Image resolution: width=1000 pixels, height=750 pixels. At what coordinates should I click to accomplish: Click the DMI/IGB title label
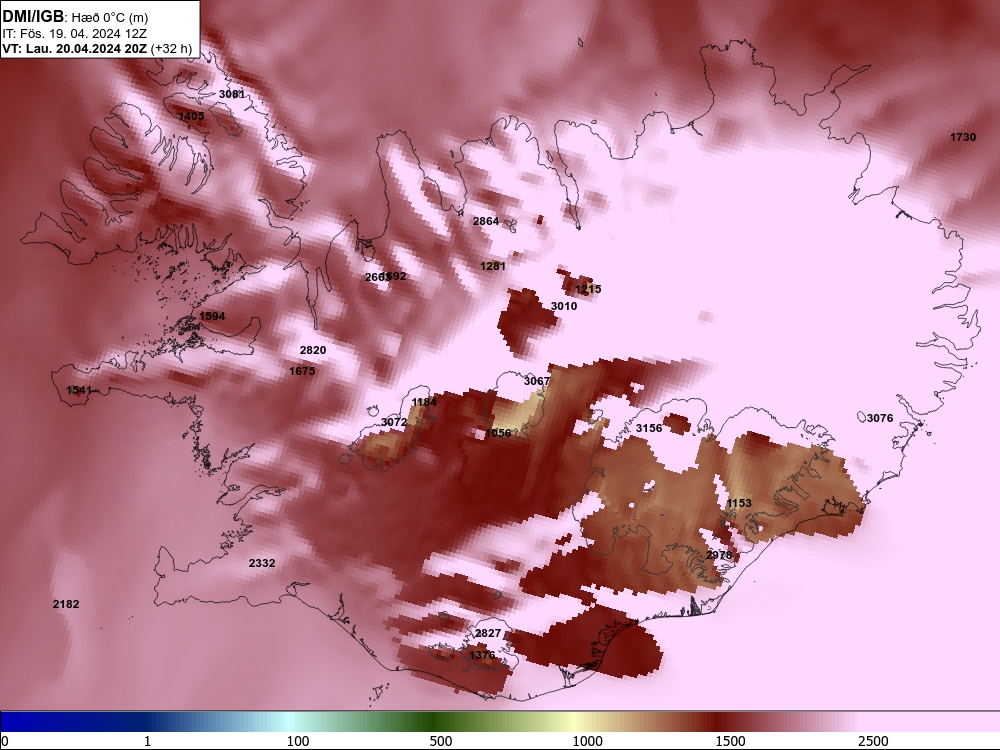[33, 17]
